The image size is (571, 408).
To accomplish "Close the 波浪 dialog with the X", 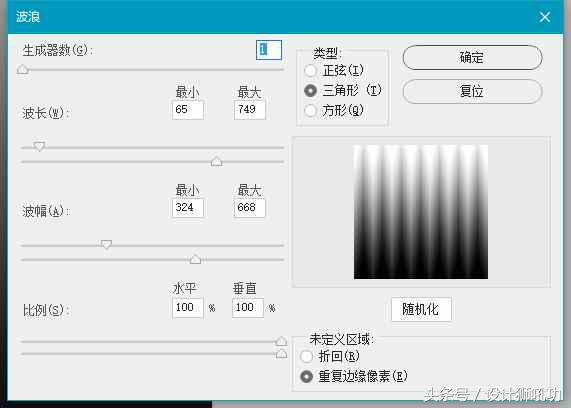I will (x=545, y=17).
